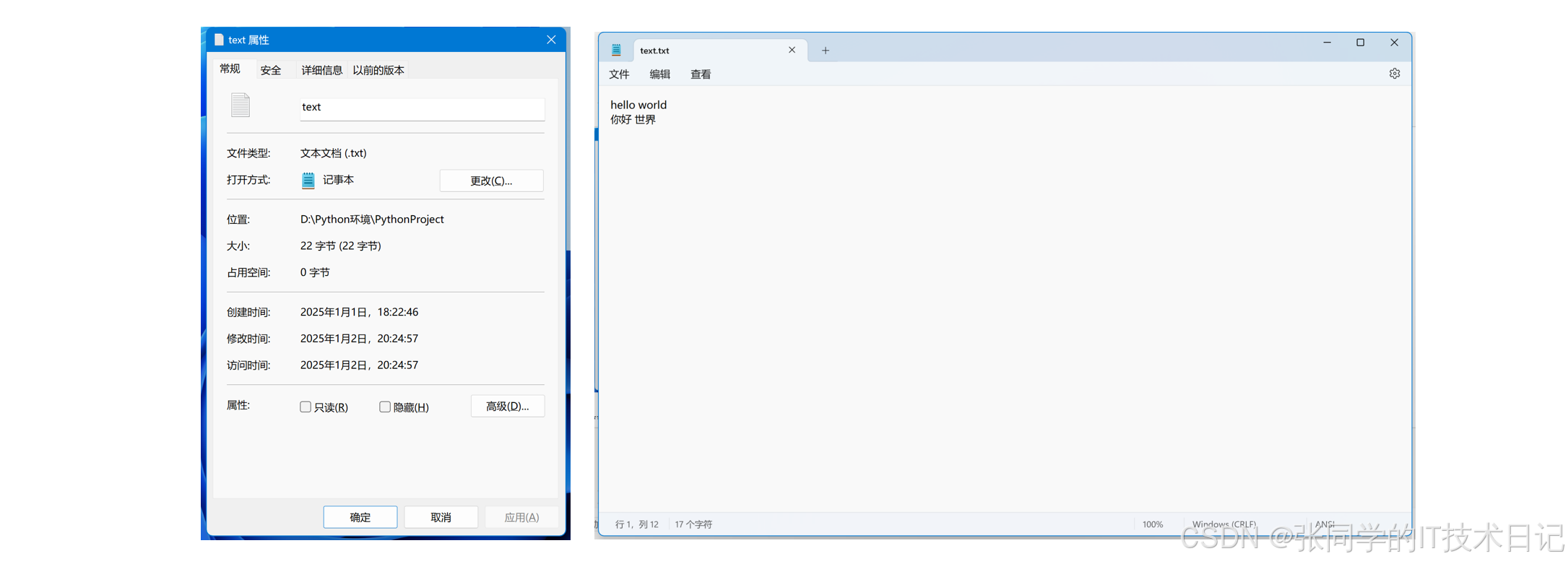Click the 你好 世界 line in editor
The width and height of the screenshot is (1568, 564).
point(633,120)
